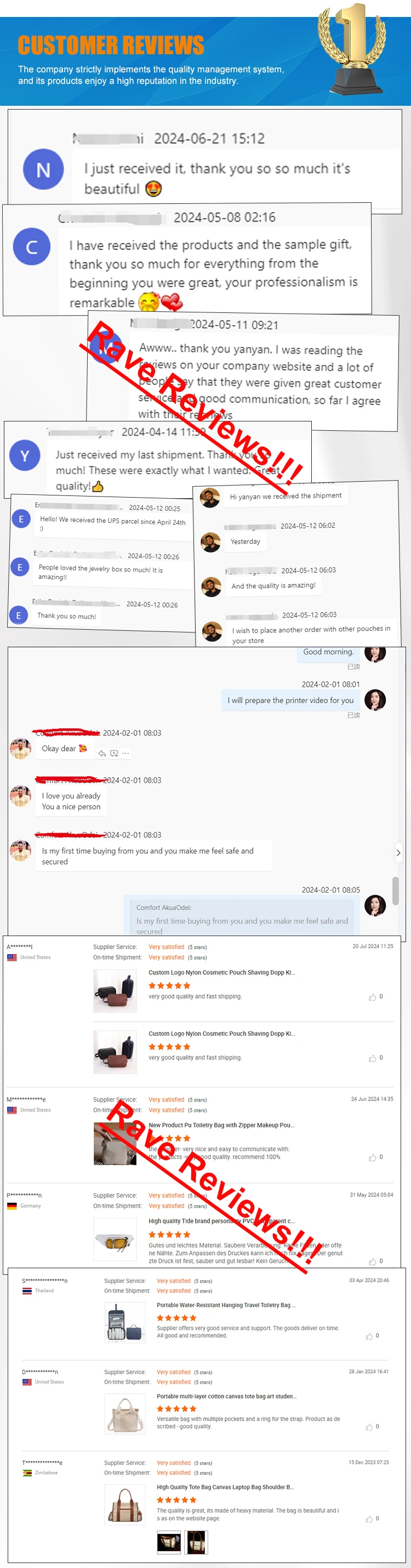This screenshot has height=1568, width=411.
Task: Click the canvas tote bag product thumbnail
Action: coord(125,1415)
